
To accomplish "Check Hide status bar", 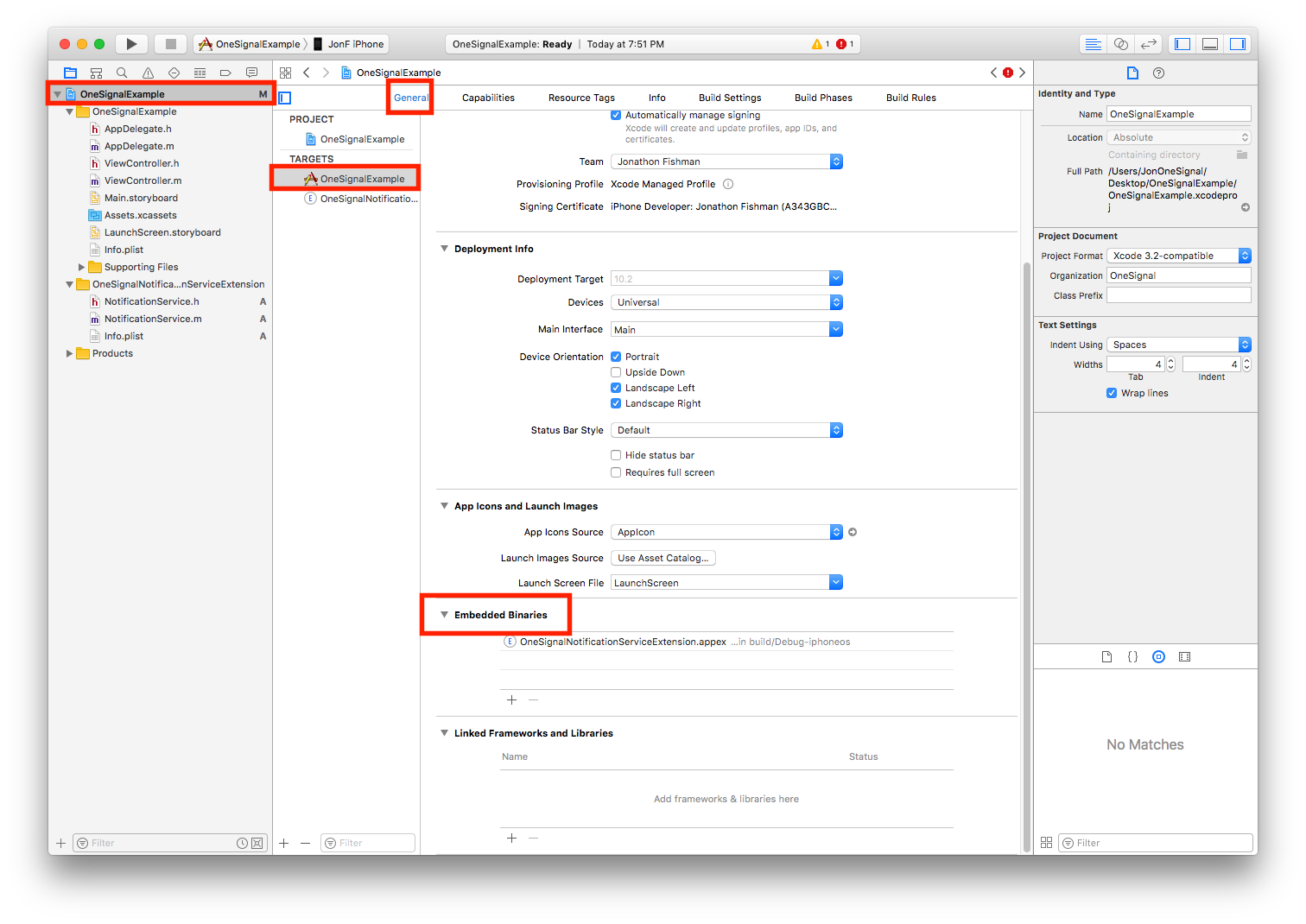I will coord(616,455).
